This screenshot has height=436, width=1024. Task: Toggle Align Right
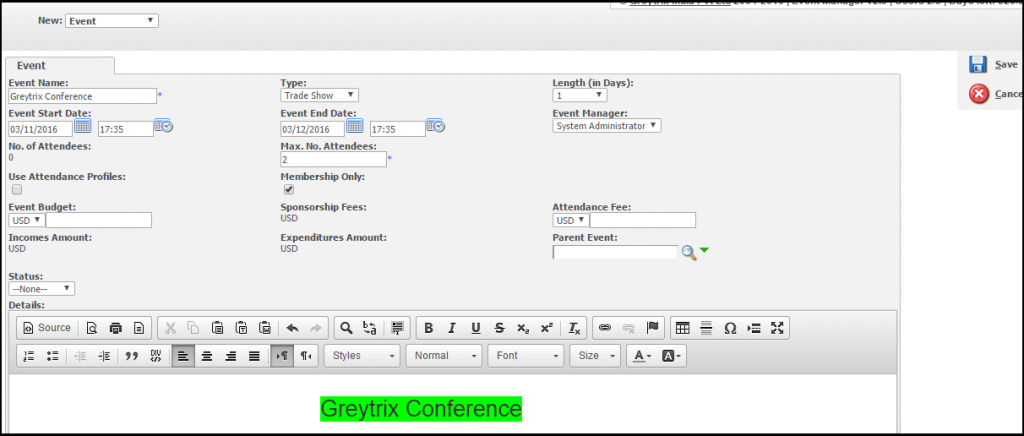(x=231, y=356)
